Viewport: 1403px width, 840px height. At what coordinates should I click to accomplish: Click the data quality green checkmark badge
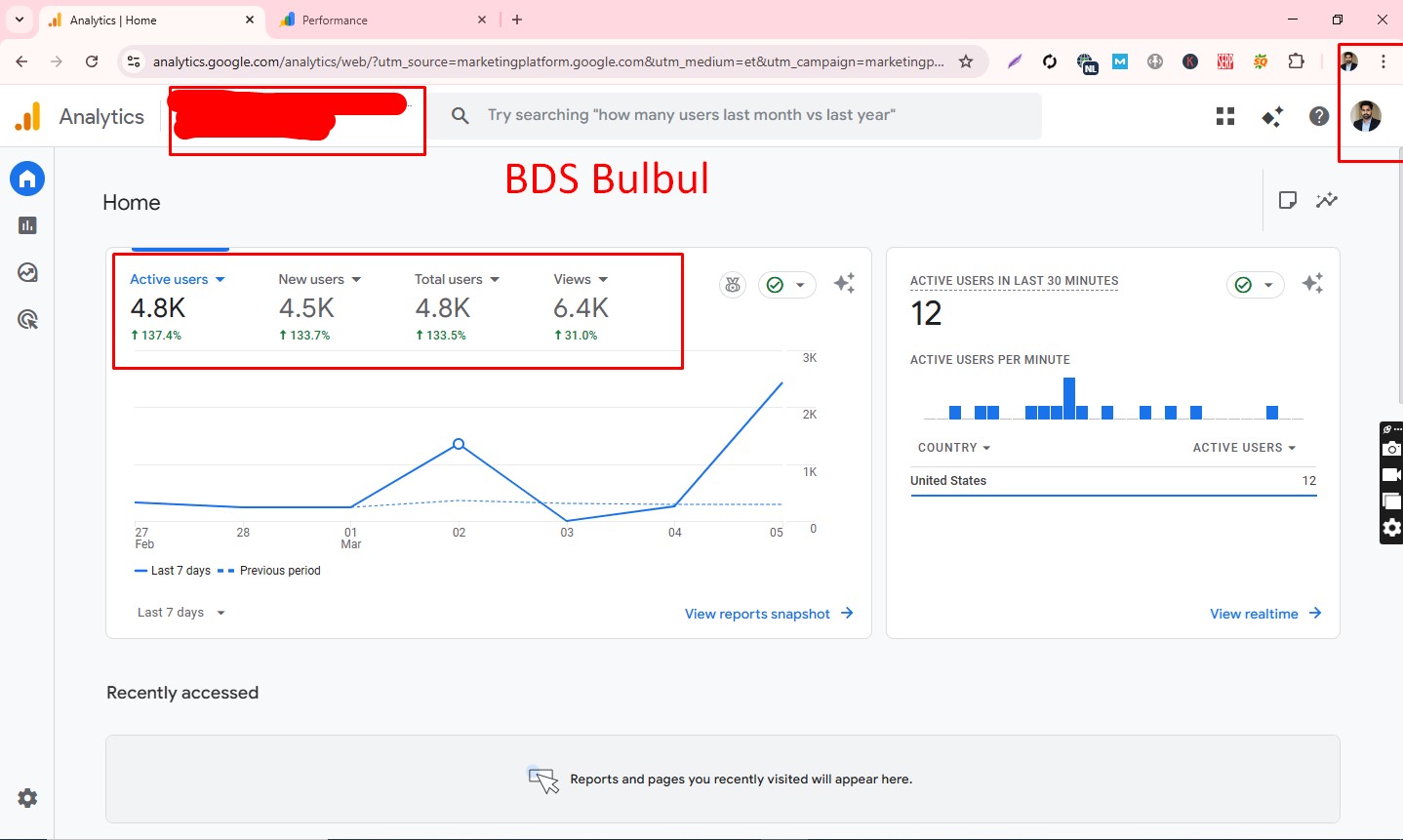click(x=777, y=284)
